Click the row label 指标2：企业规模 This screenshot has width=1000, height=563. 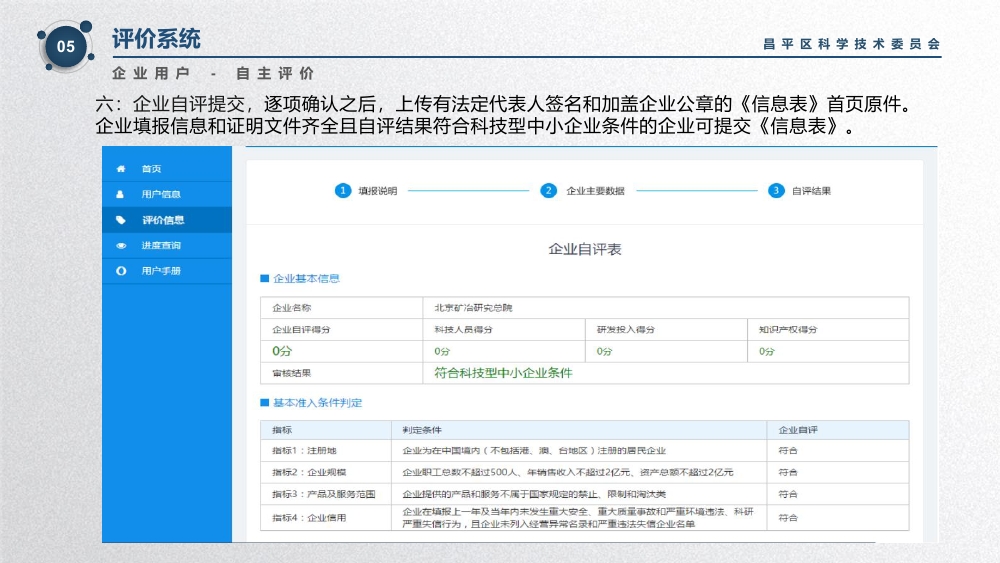[309, 472]
